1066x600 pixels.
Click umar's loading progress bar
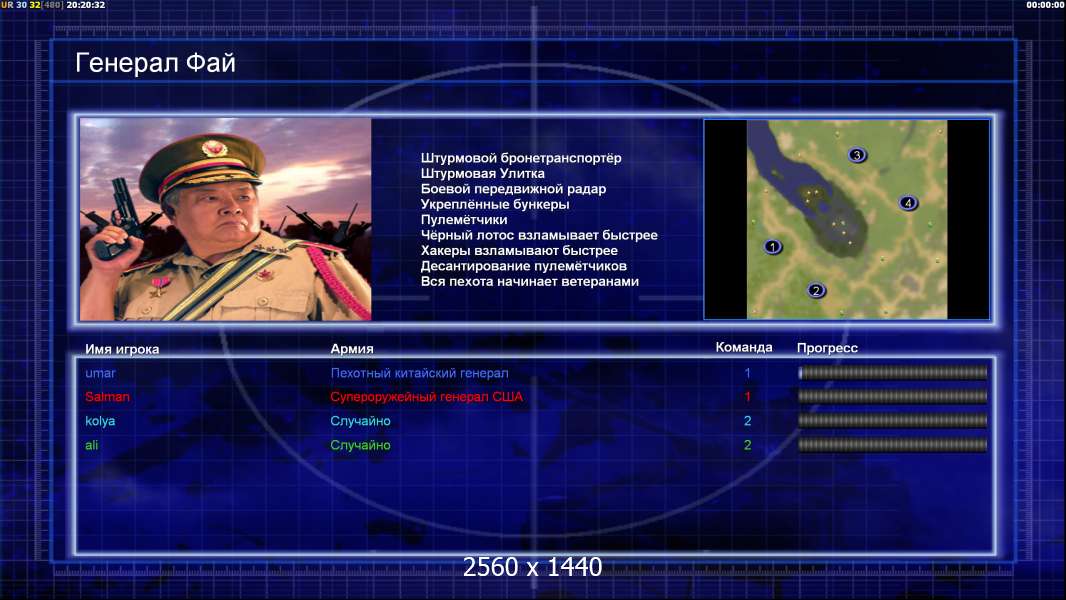coord(893,372)
